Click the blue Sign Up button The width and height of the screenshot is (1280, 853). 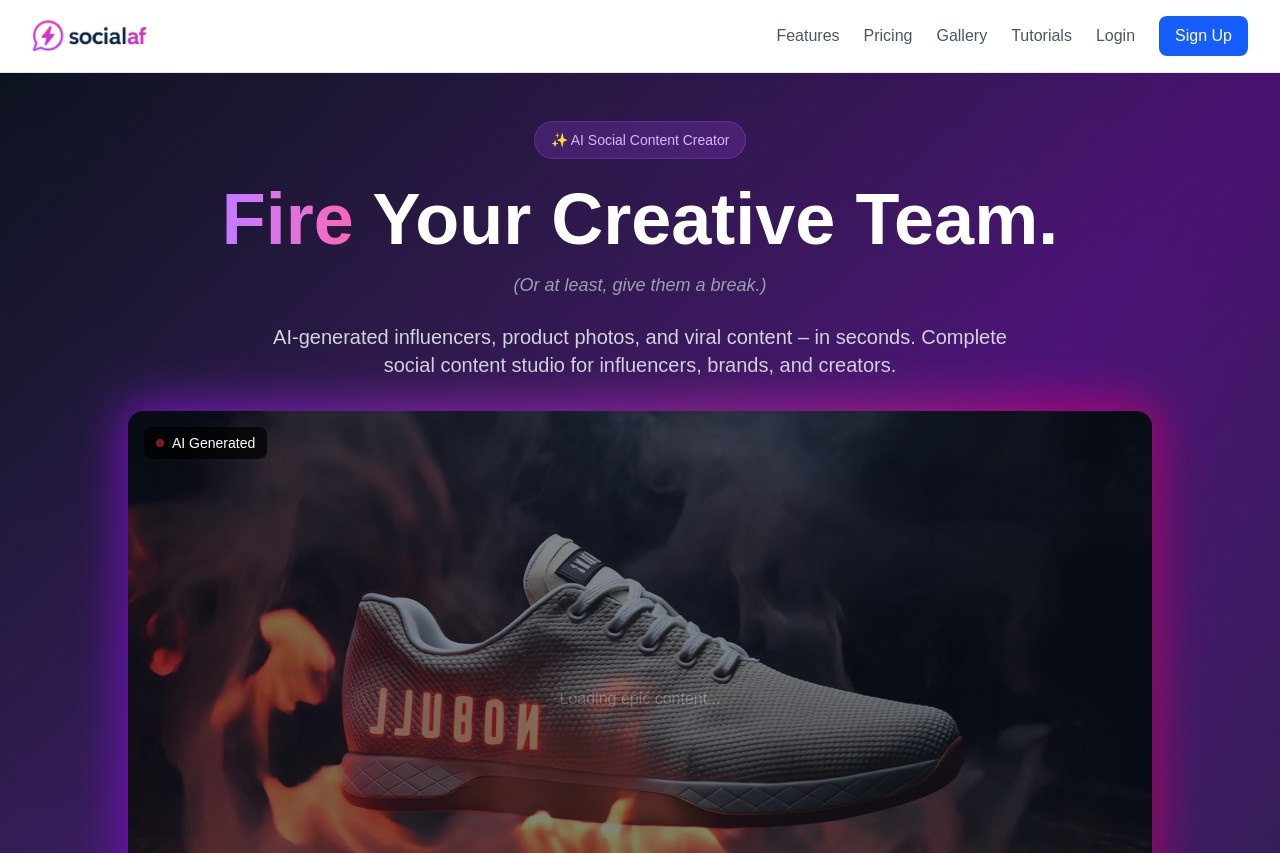(1203, 36)
